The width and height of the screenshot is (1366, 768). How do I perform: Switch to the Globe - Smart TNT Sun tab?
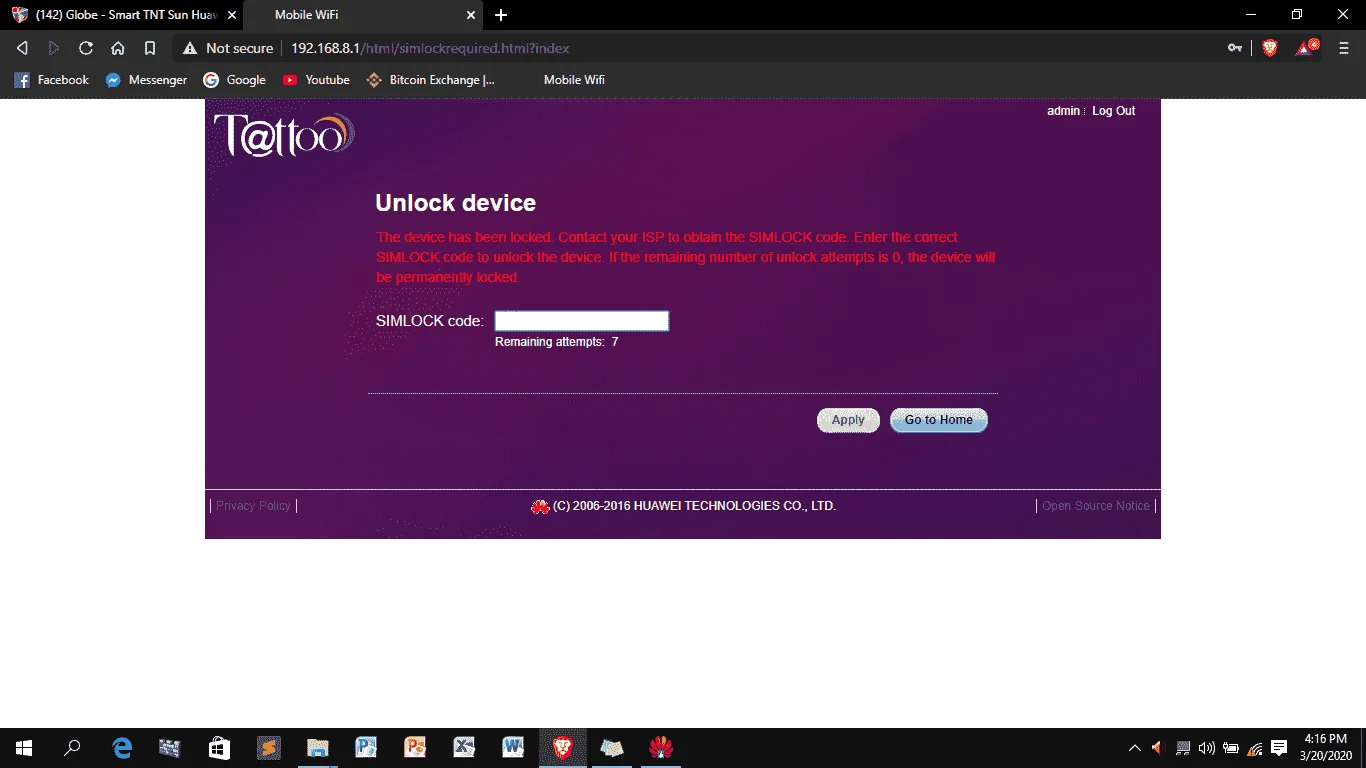tap(122, 15)
